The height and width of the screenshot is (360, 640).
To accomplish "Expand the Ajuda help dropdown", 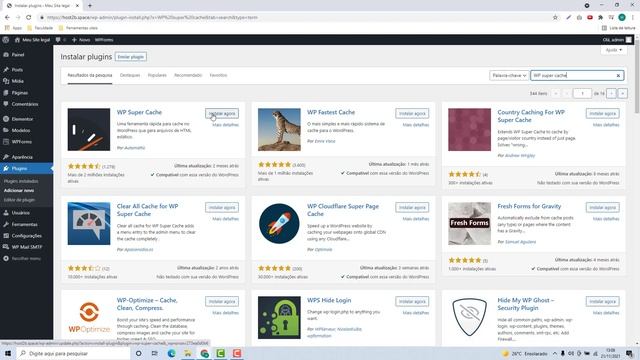I will tap(613, 50).
